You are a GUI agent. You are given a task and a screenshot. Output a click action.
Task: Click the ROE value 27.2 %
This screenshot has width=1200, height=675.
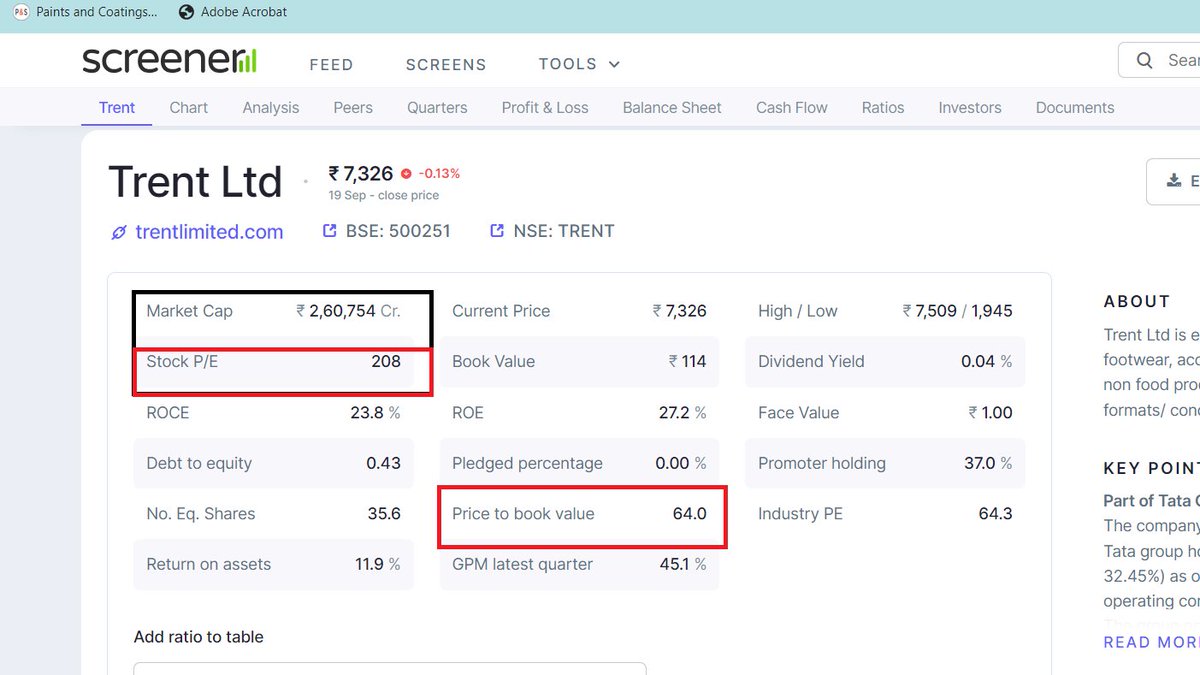(682, 413)
